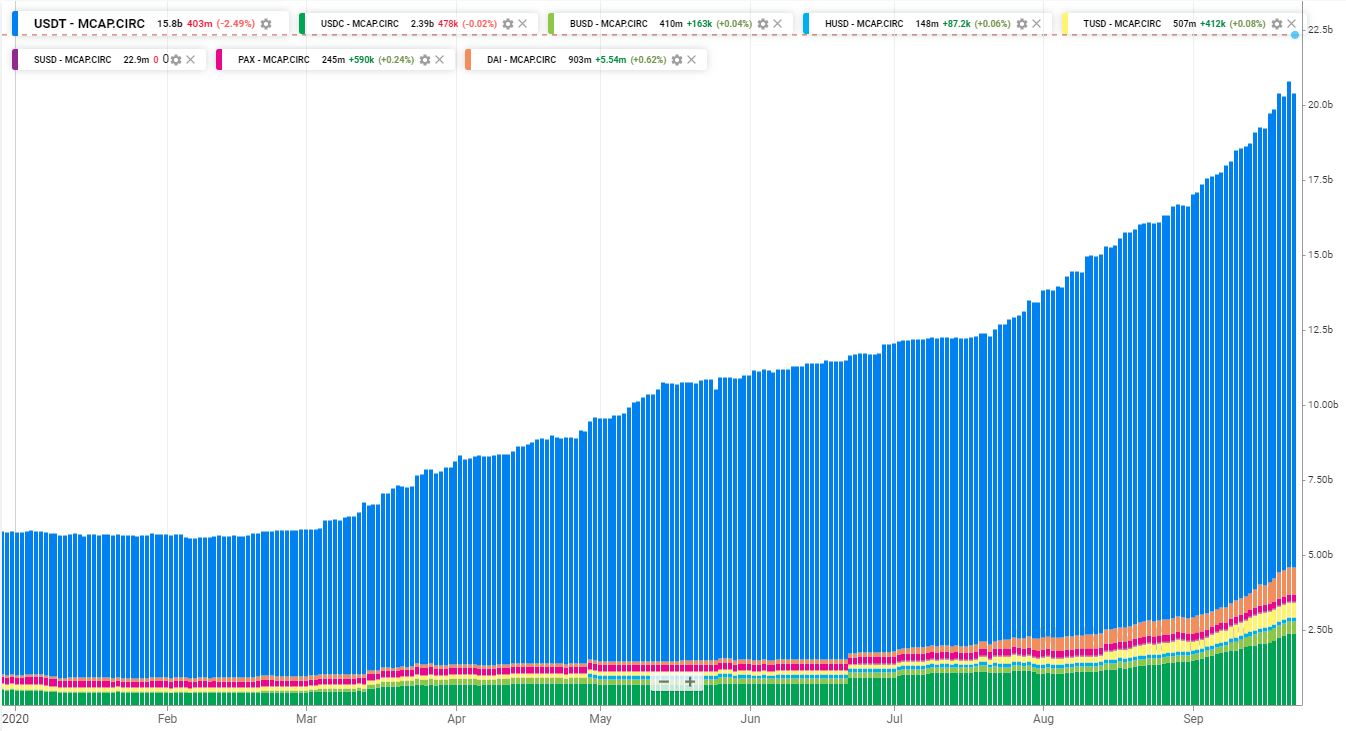
Task: Open settings gear for USDT series
Action: (x=266, y=24)
